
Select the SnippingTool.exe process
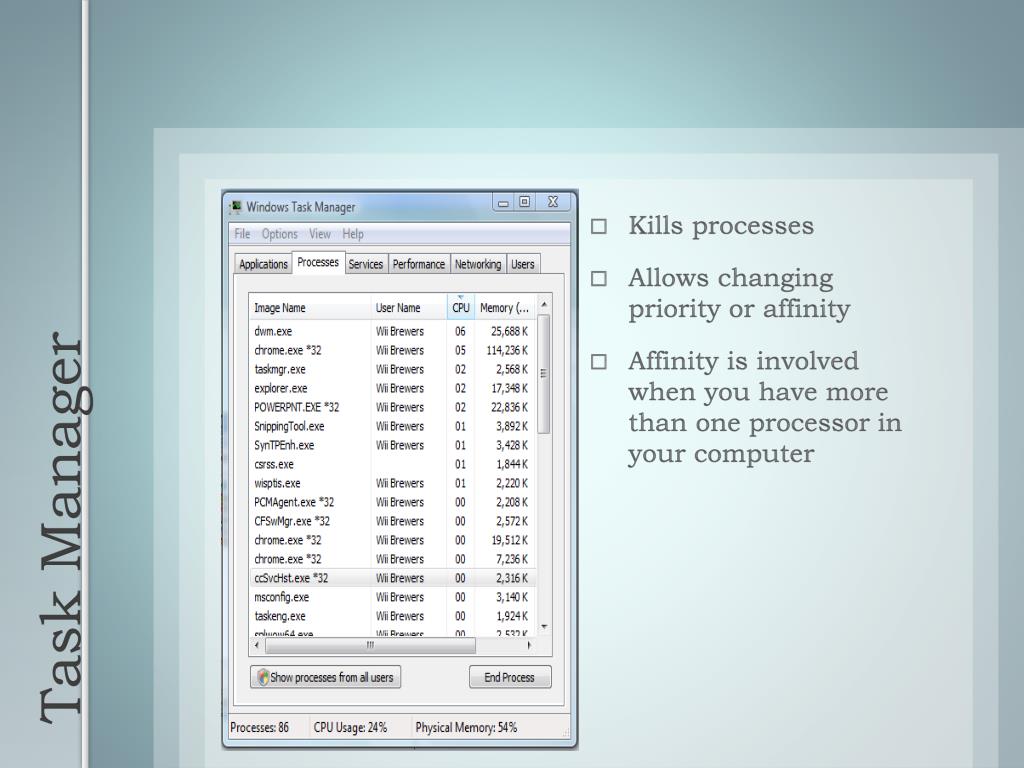click(392, 426)
